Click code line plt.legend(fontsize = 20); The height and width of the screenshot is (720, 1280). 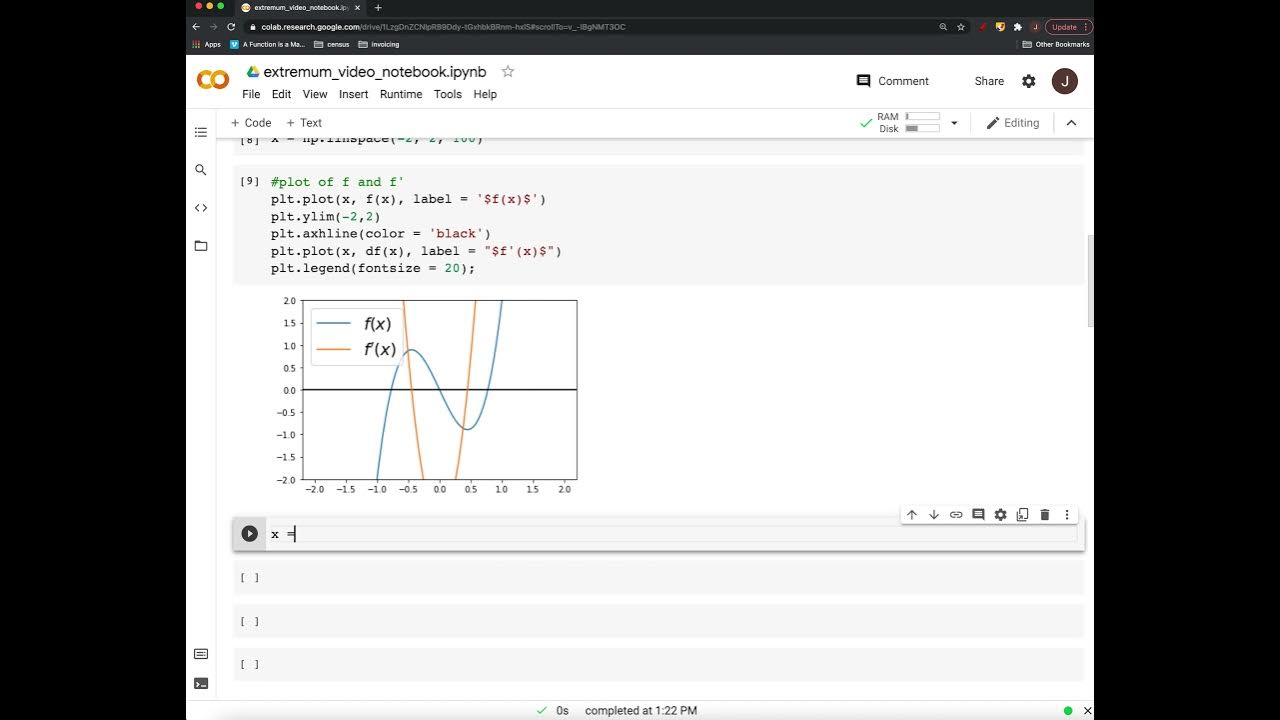pos(373,268)
